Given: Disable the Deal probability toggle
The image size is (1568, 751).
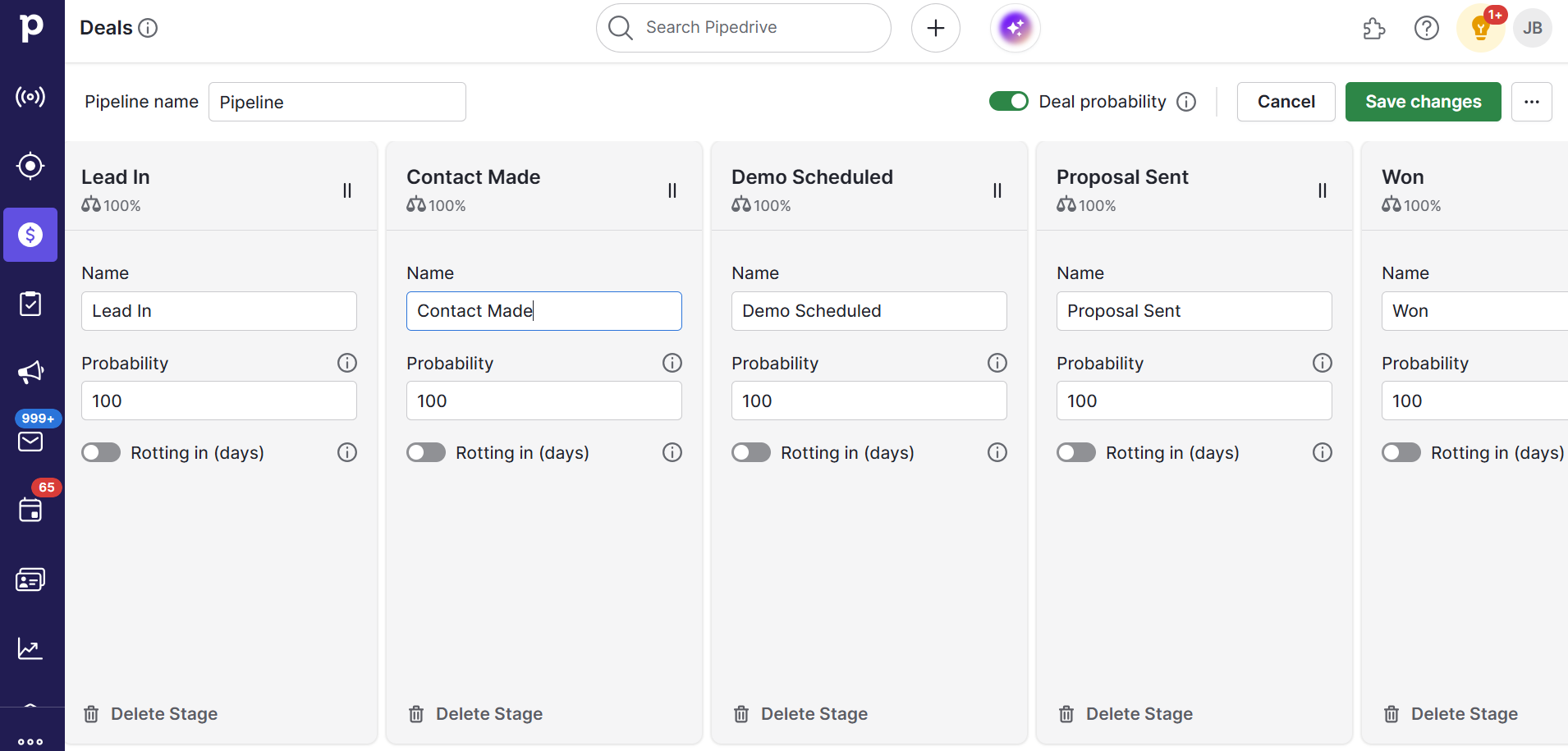Looking at the screenshot, I should pos(1009,101).
